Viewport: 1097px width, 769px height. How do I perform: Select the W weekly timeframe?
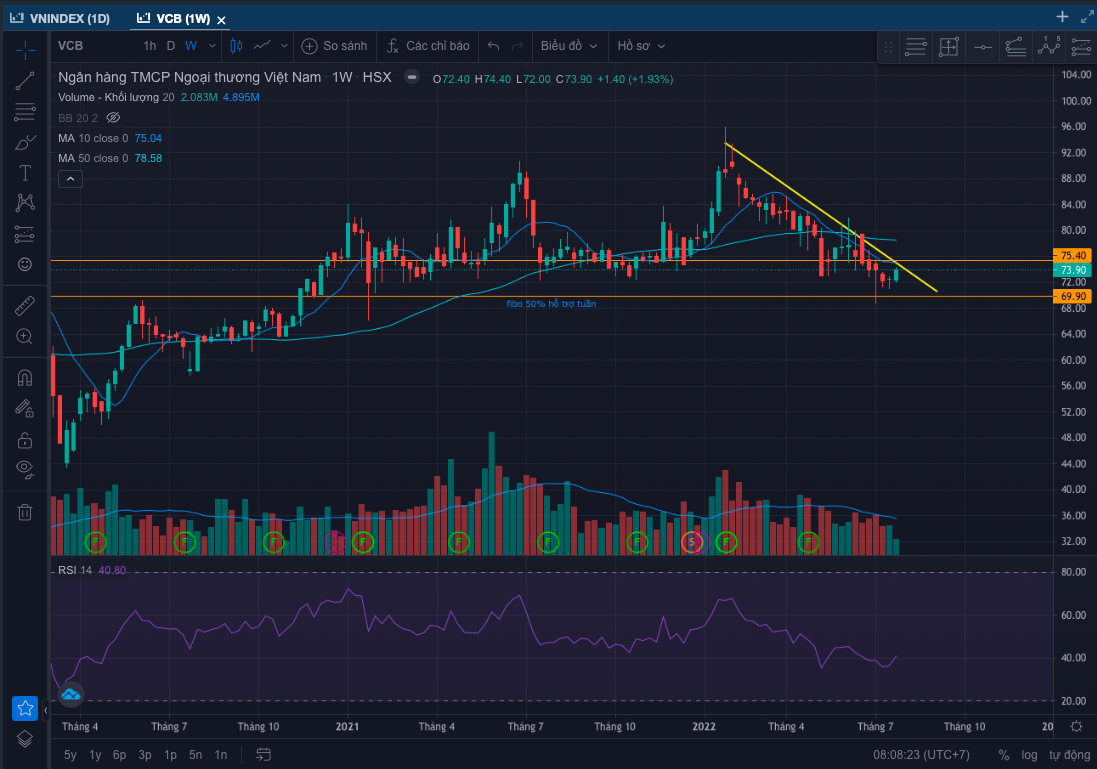(x=191, y=46)
